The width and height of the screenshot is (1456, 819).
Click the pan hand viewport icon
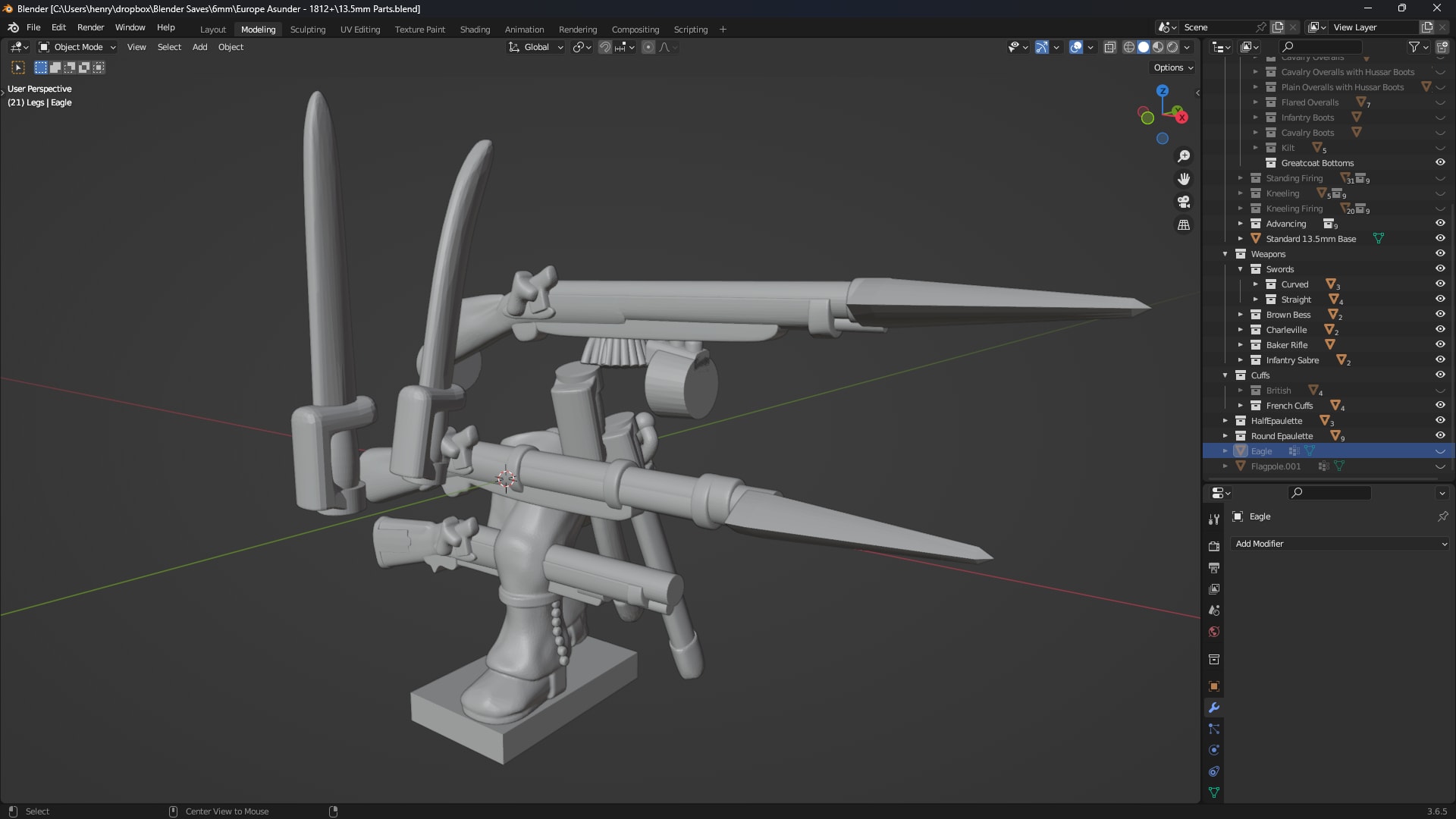1183,179
